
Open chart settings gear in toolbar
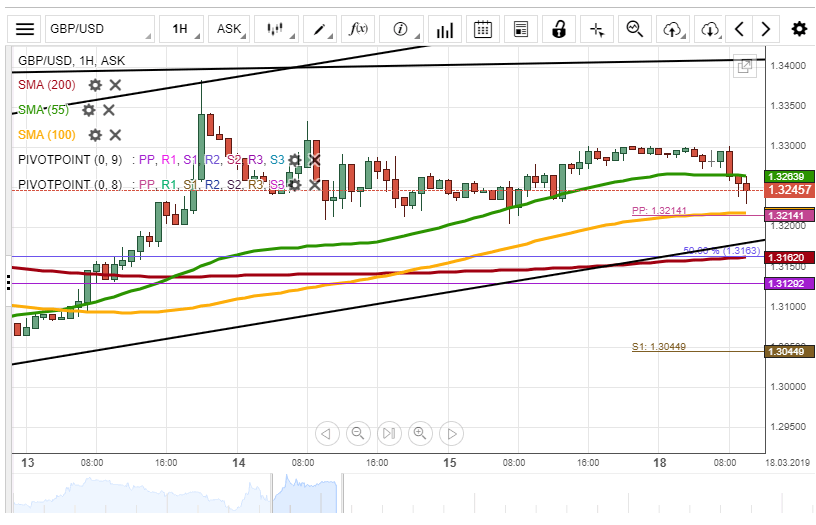[x=798, y=29]
